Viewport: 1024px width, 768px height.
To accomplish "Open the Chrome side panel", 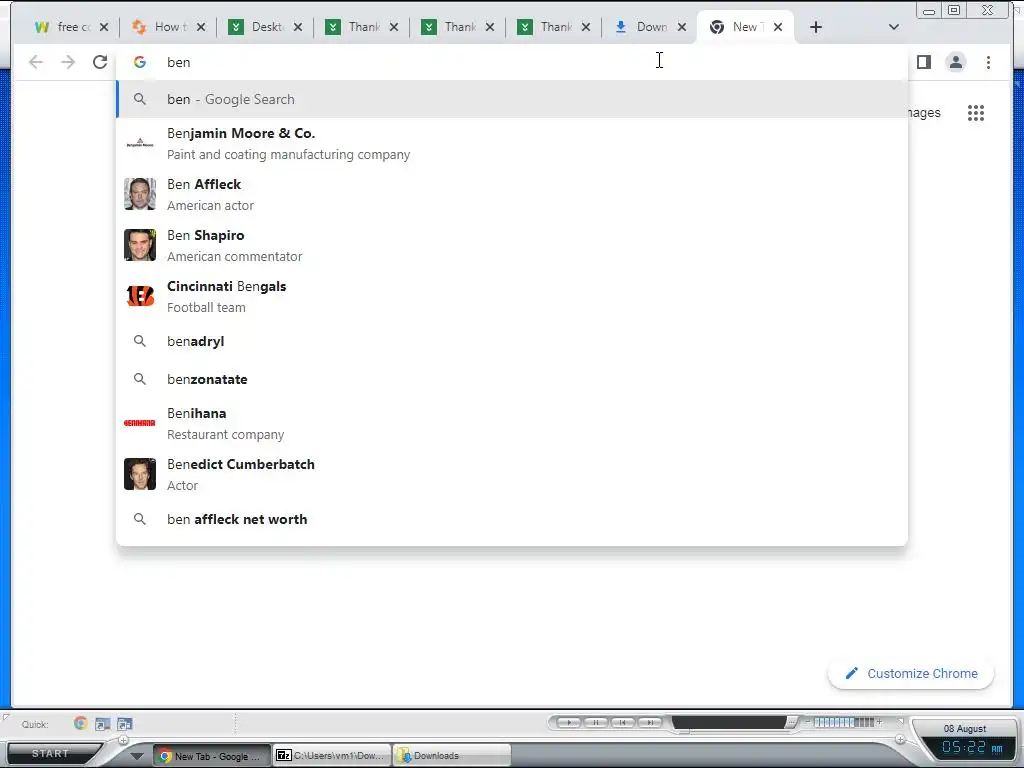I will (x=923, y=62).
